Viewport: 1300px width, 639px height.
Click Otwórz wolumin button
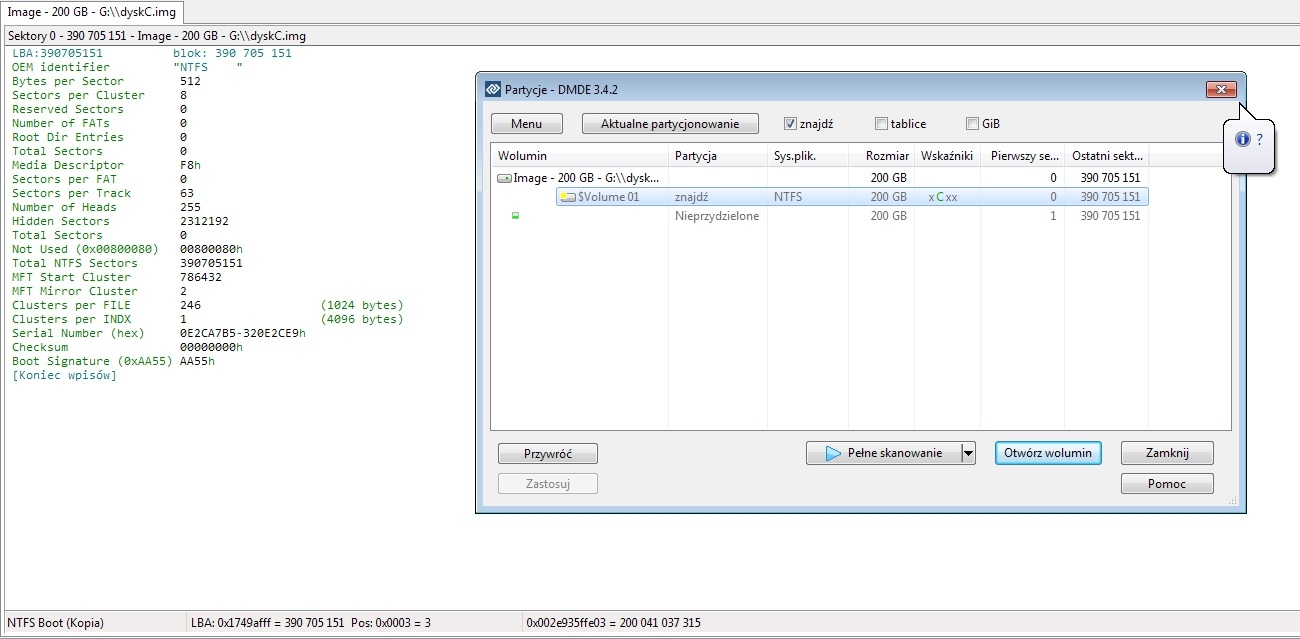pyautogui.click(x=1048, y=453)
